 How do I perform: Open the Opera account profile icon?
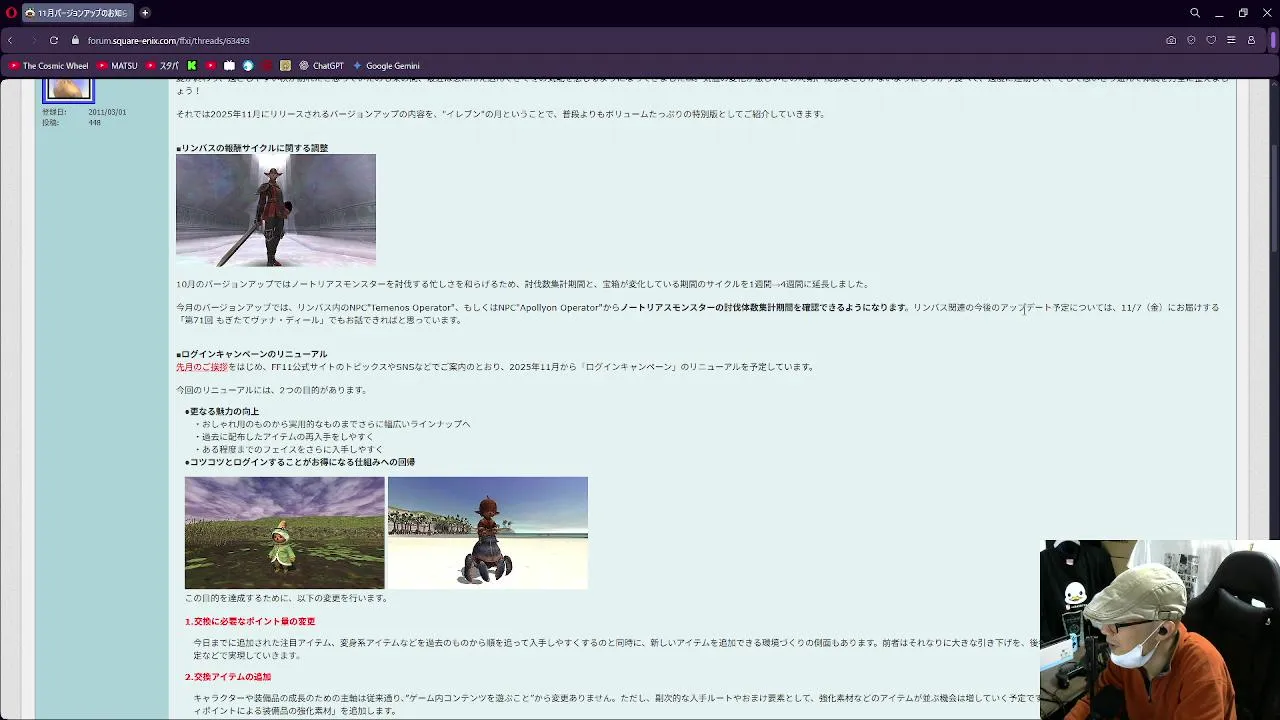pyautogui.click(x=1251, y=41)
